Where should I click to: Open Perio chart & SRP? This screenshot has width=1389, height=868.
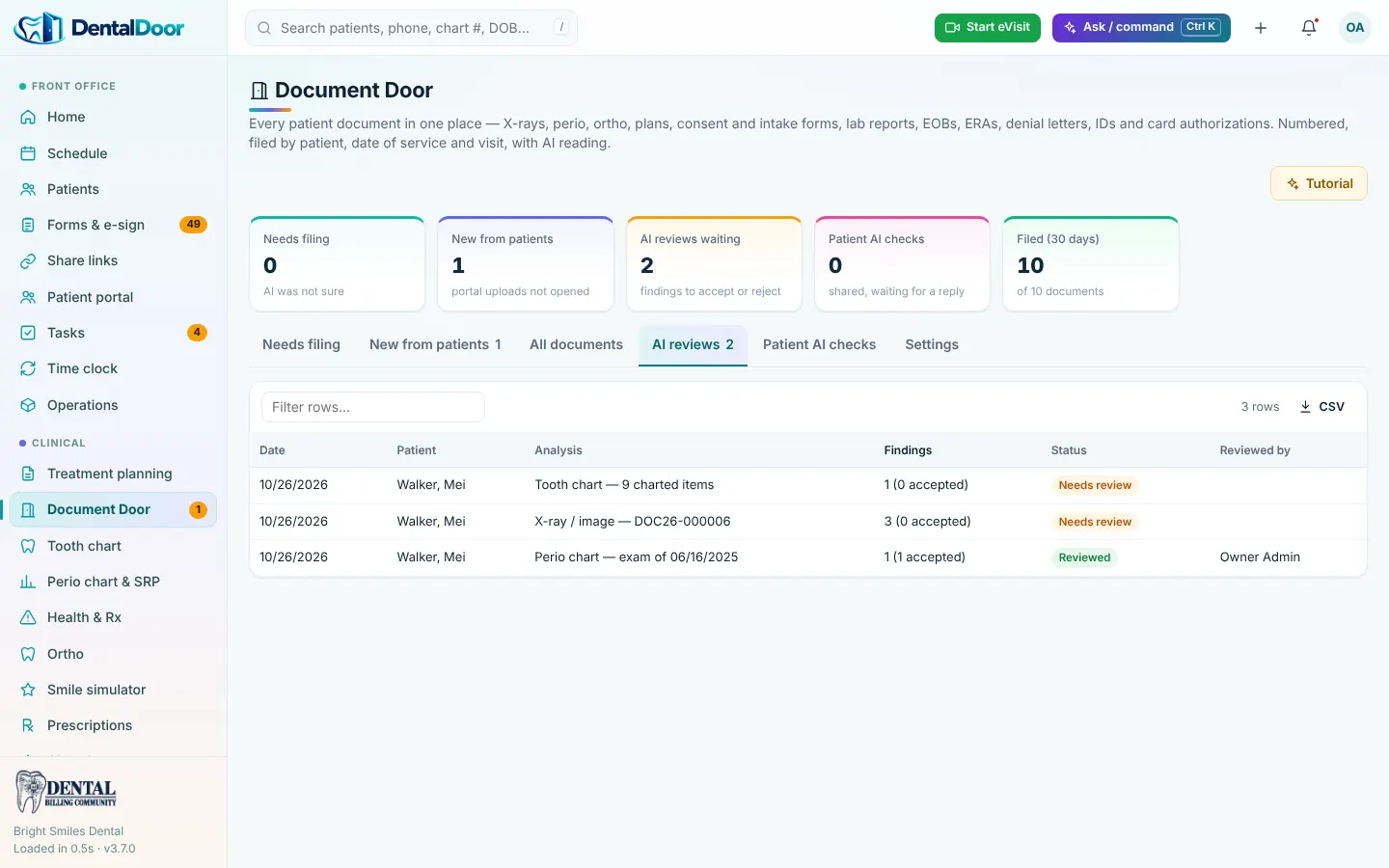click(x=113, y=582)
